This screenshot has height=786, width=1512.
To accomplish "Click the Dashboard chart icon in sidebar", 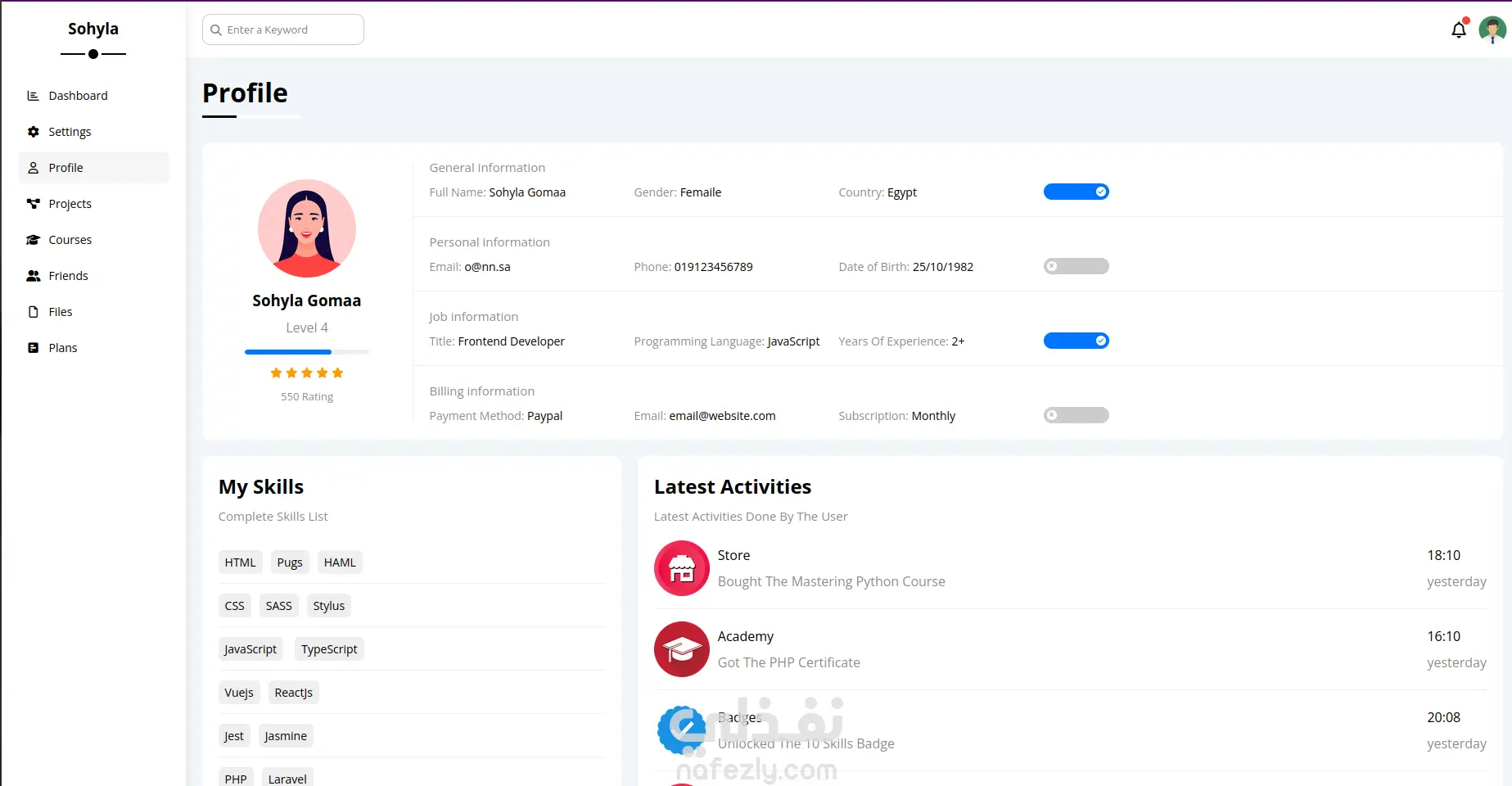I will pos(33,96).
